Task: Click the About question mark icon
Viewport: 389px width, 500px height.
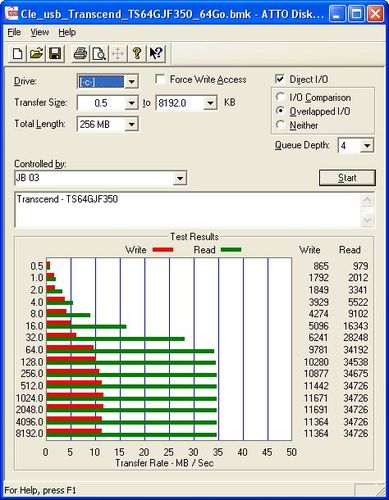Action: [137, 53]
